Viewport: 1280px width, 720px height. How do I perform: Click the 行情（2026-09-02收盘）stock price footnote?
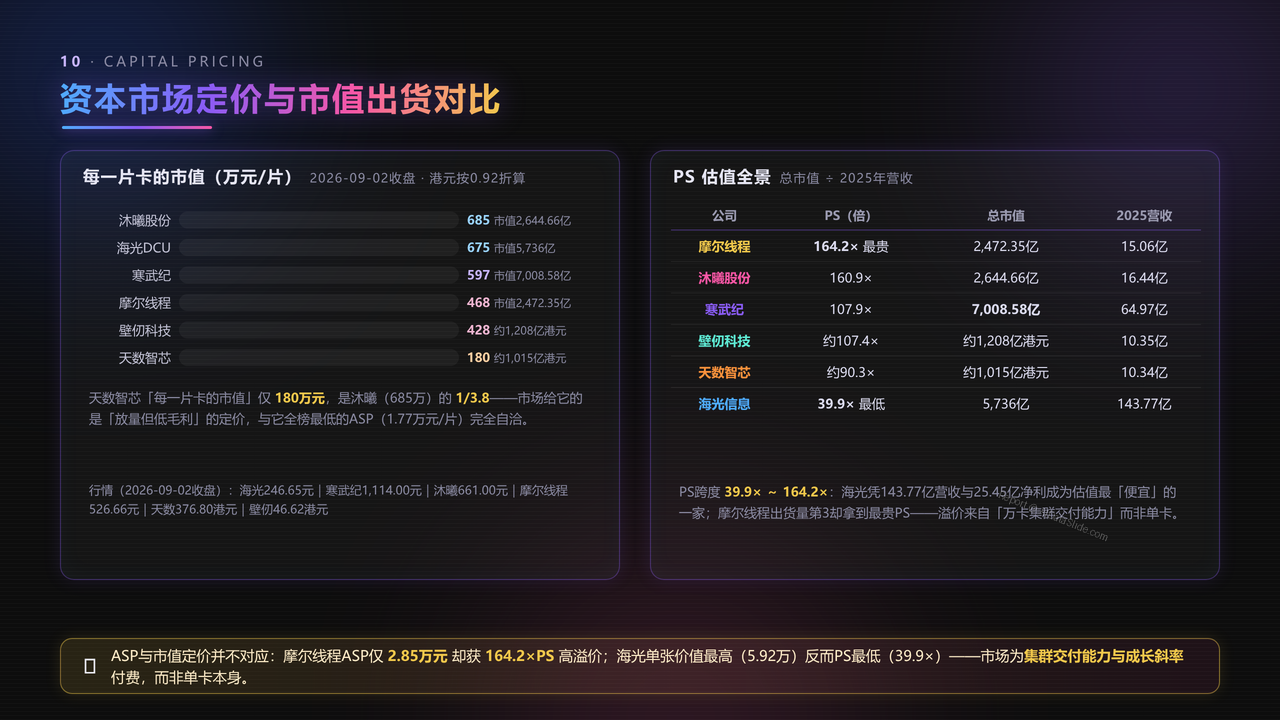328,500
